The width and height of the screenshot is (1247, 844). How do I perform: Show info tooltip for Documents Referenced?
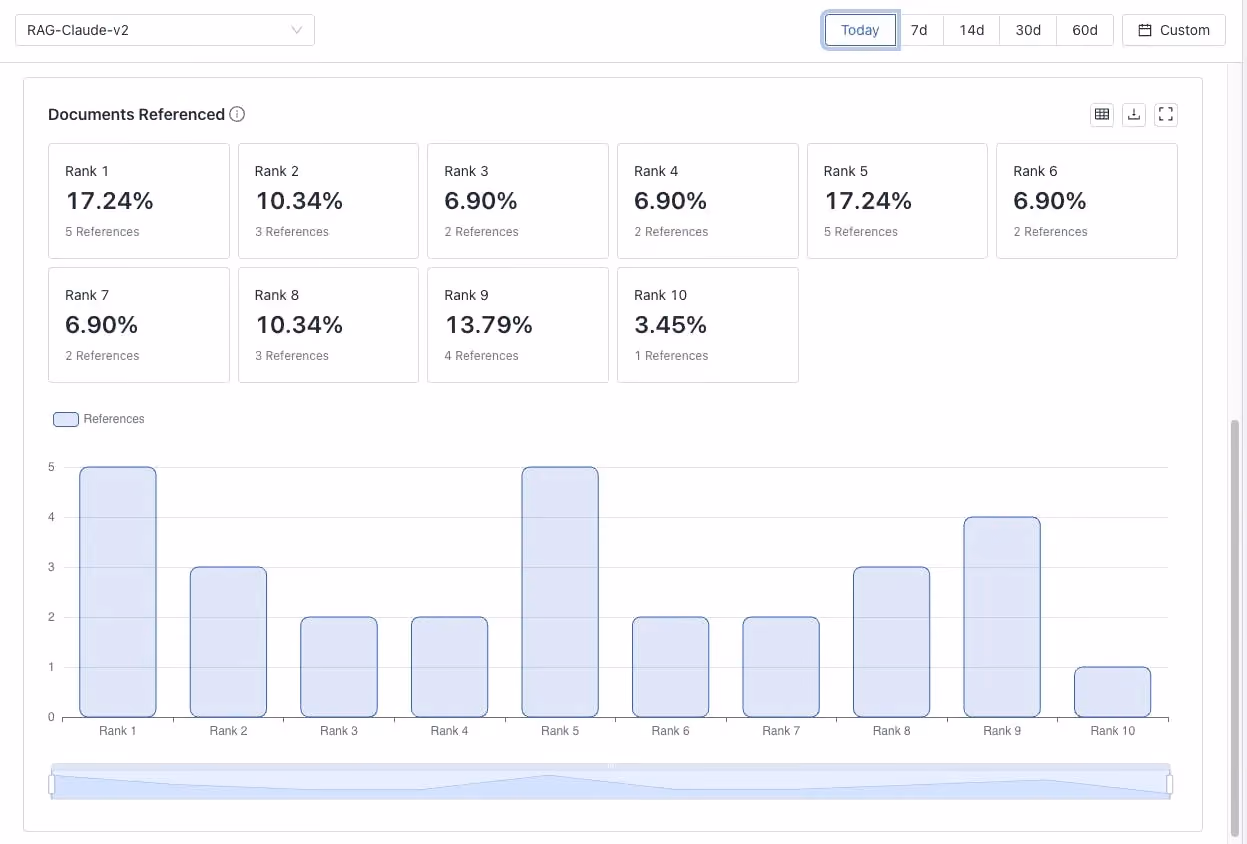[237, 114]
